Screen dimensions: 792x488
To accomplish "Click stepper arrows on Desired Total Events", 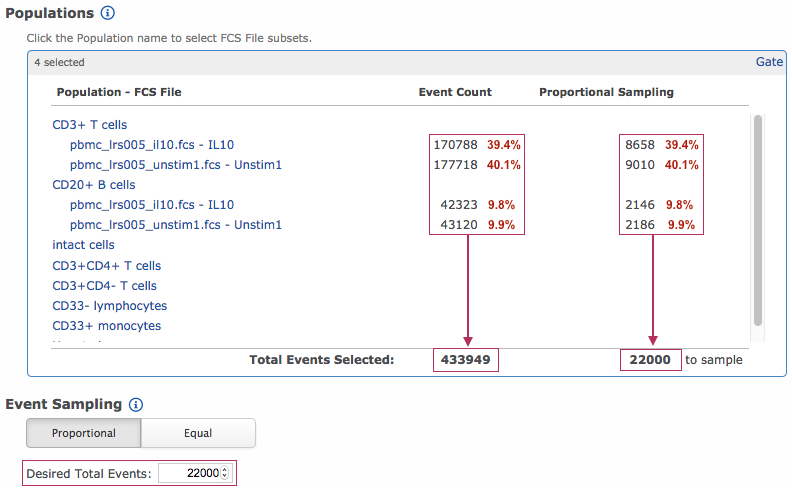I will [225, 473].
